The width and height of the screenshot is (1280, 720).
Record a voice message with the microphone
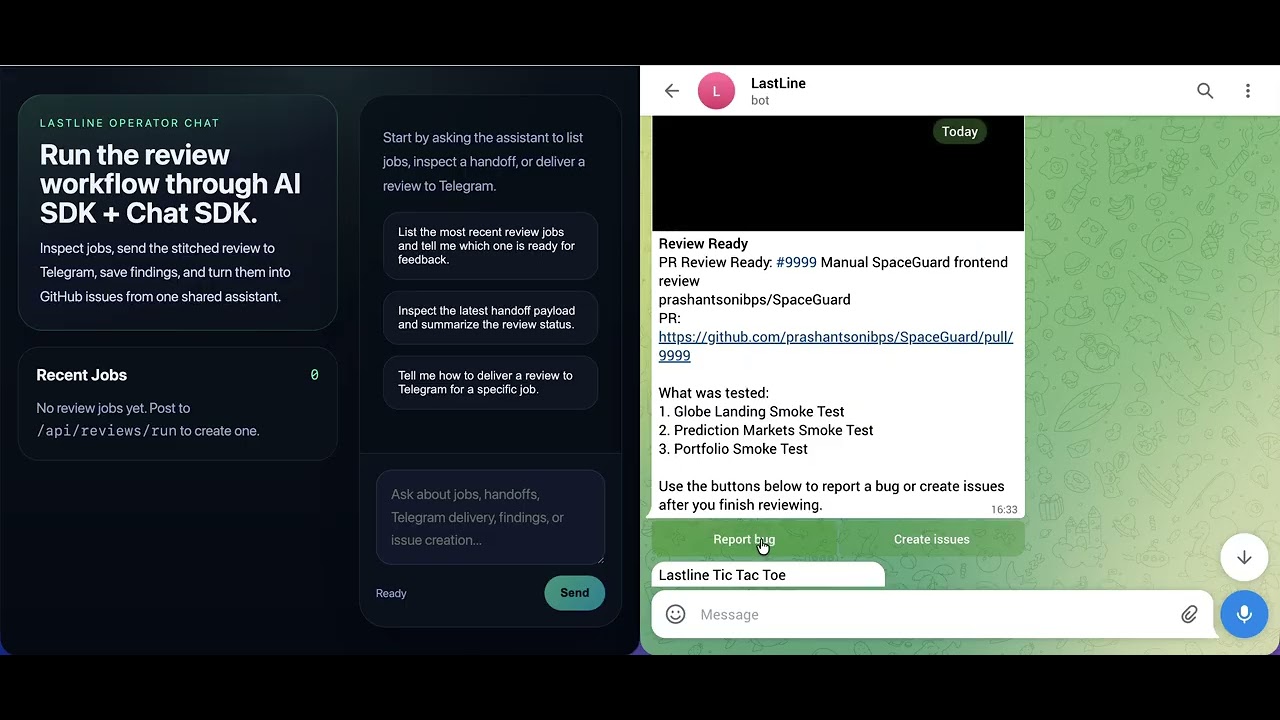coord(1244,614)
